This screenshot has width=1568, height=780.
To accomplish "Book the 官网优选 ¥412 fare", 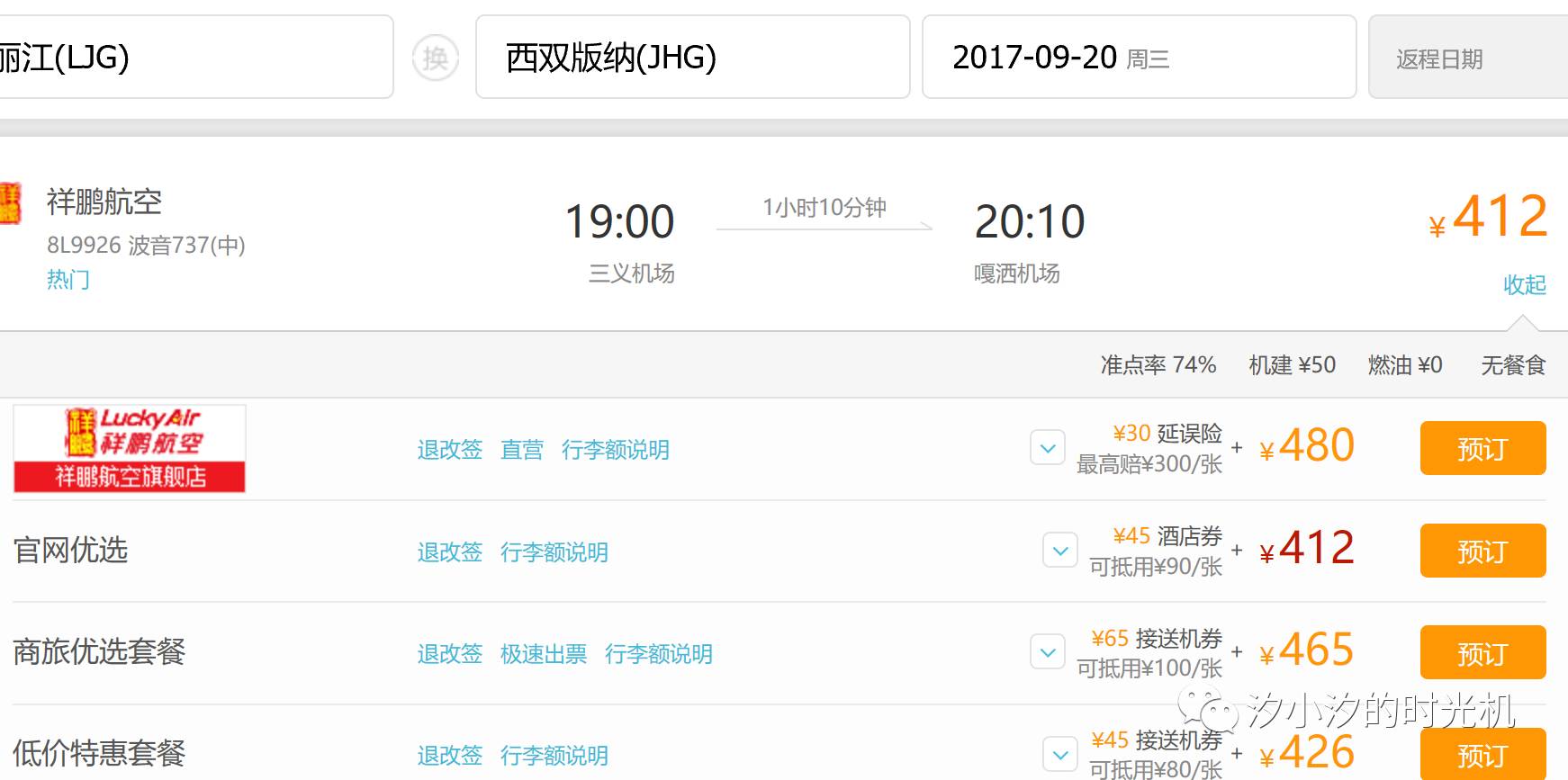I will coord(1482,551).
